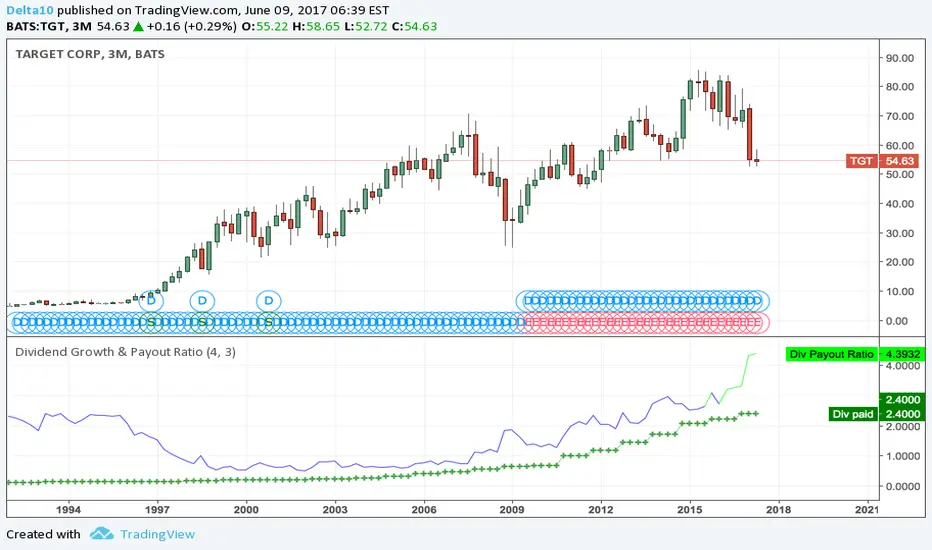Viewport: 932px width, 550px height.
Task: Click the 4.3932 payout ratio value label
Action: click(902, 354)
